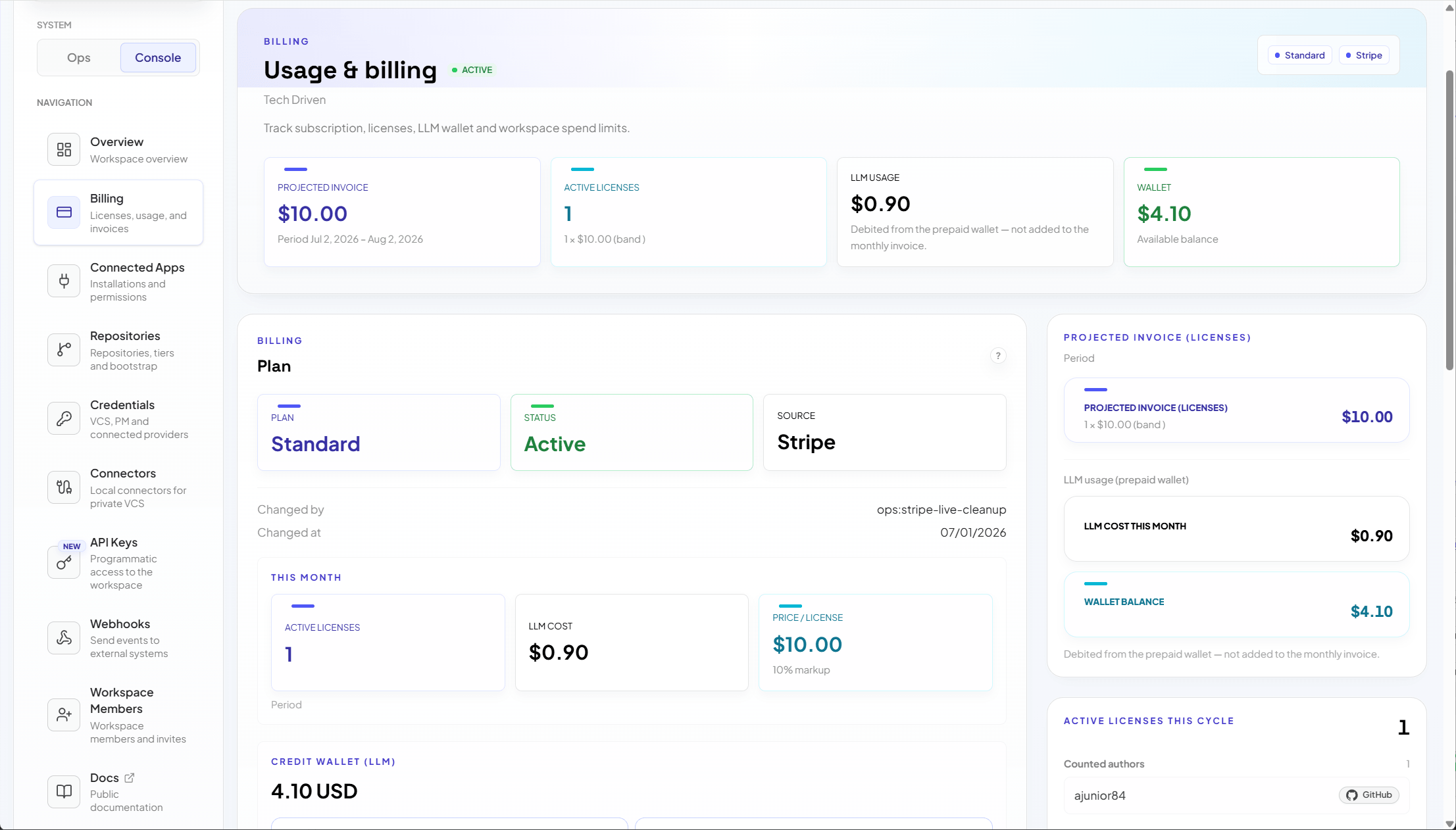Click the Status Active card

pyautogui.click(x=632, y=432)
